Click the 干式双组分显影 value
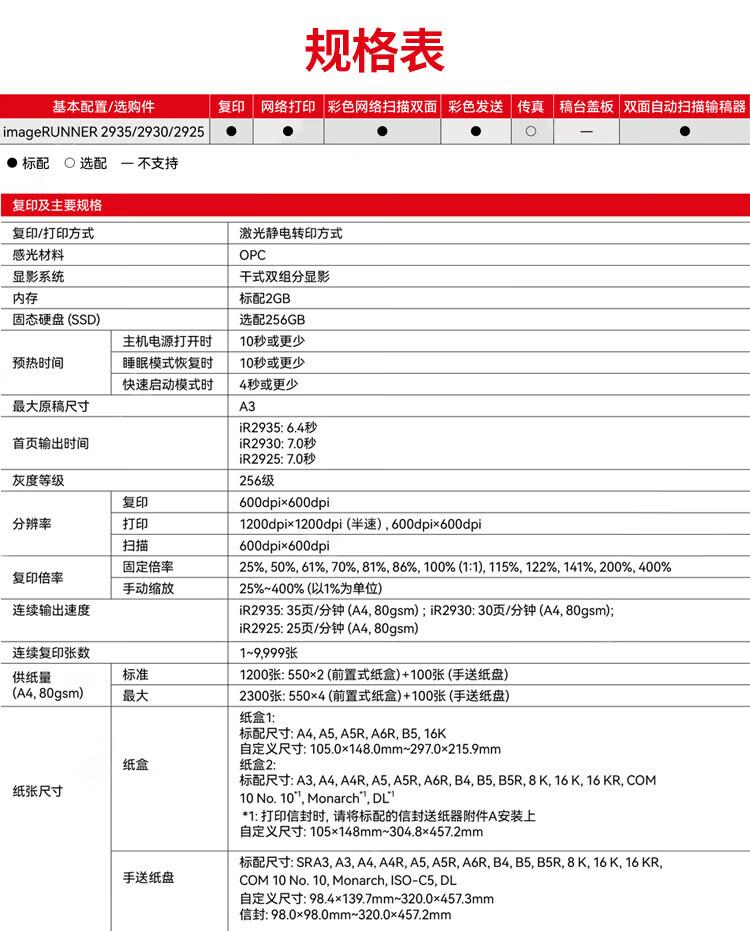This screenshot has width=750, height=931. click(284, 277)
